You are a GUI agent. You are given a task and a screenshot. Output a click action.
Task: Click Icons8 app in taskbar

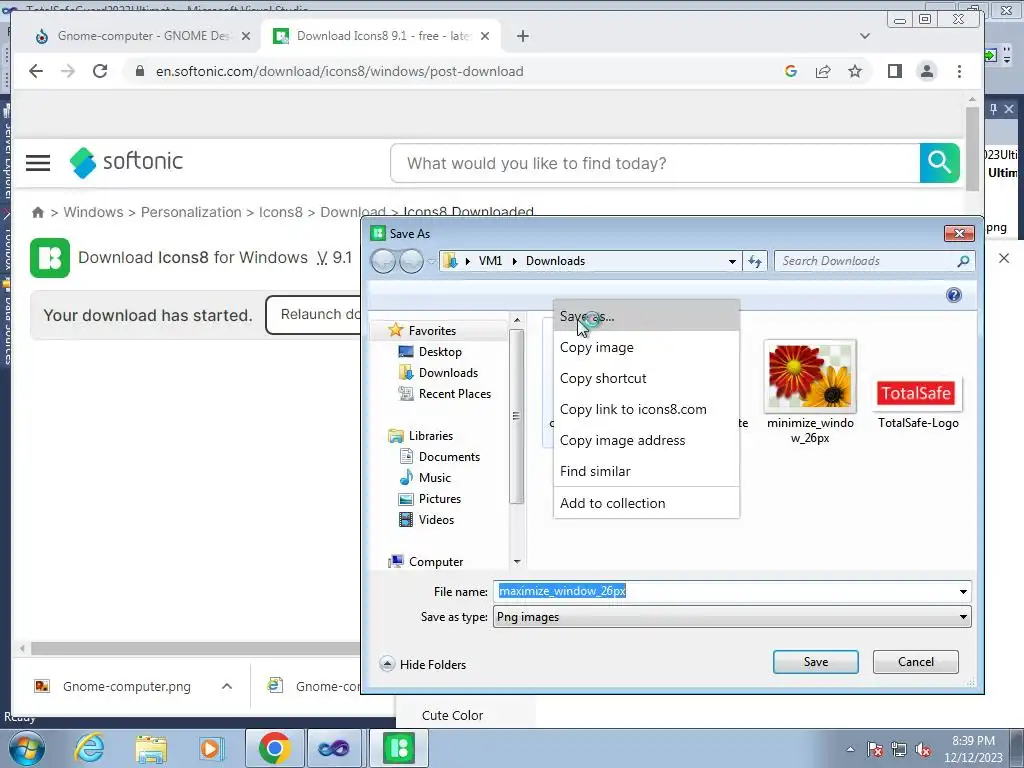(x=399, y=748)
